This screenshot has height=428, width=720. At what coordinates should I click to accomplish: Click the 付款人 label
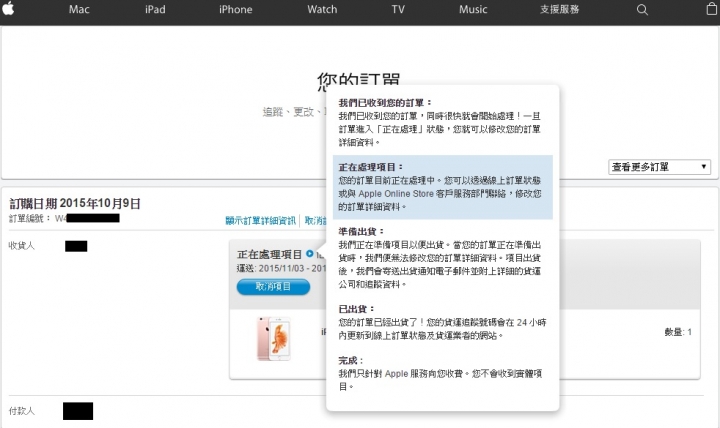click(x=22, y=411)
